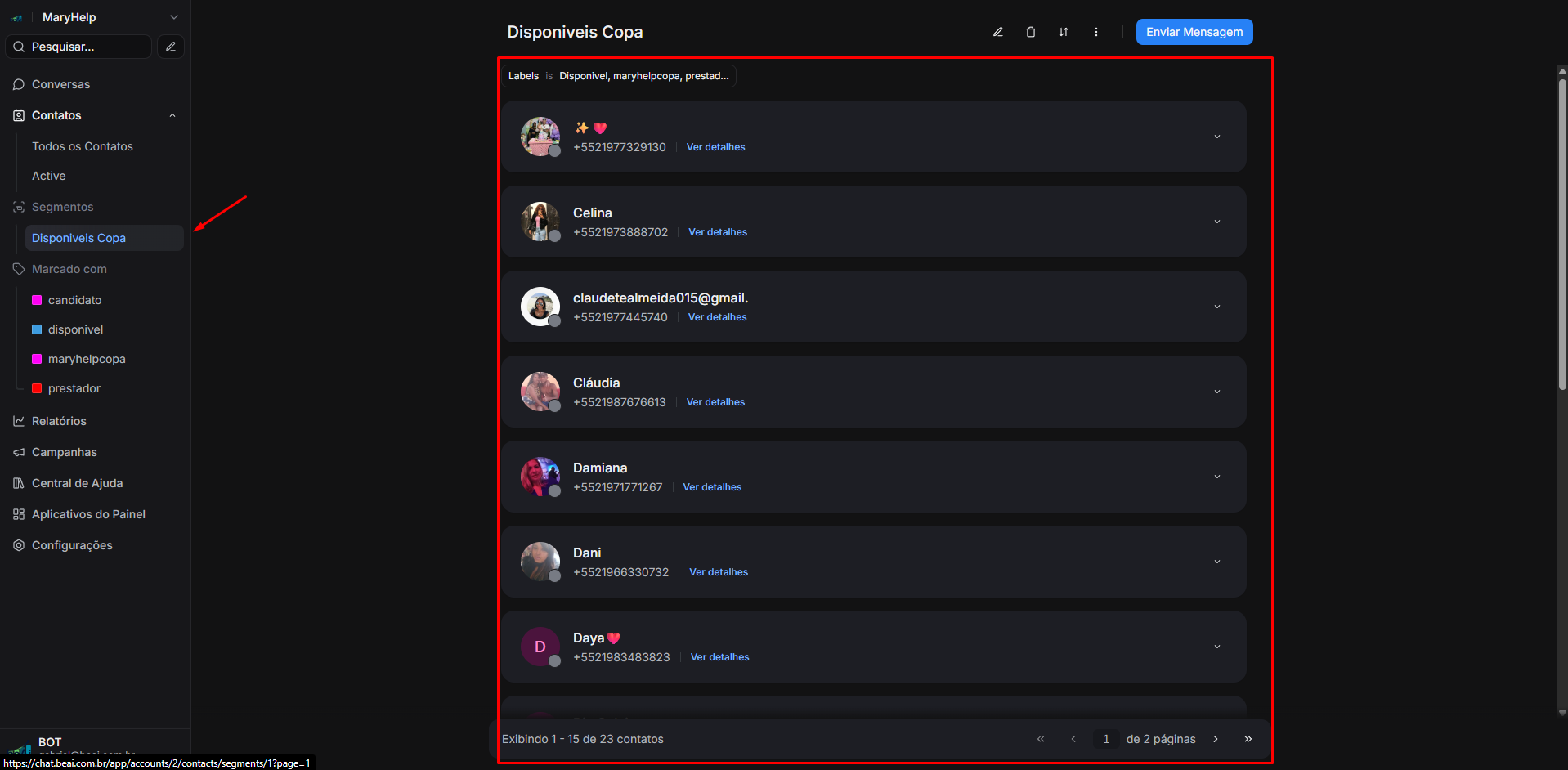Click the edit segment pencil icon
This screenshot has width=1568, height=770.
click(x=997, y=32)
